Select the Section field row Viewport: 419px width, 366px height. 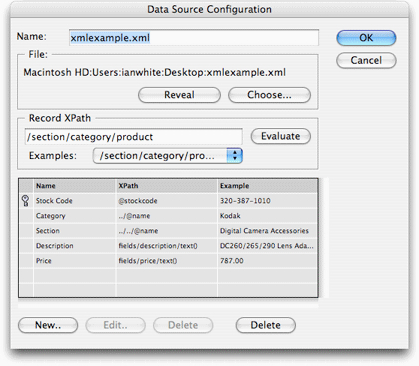(x=168, y=231)
